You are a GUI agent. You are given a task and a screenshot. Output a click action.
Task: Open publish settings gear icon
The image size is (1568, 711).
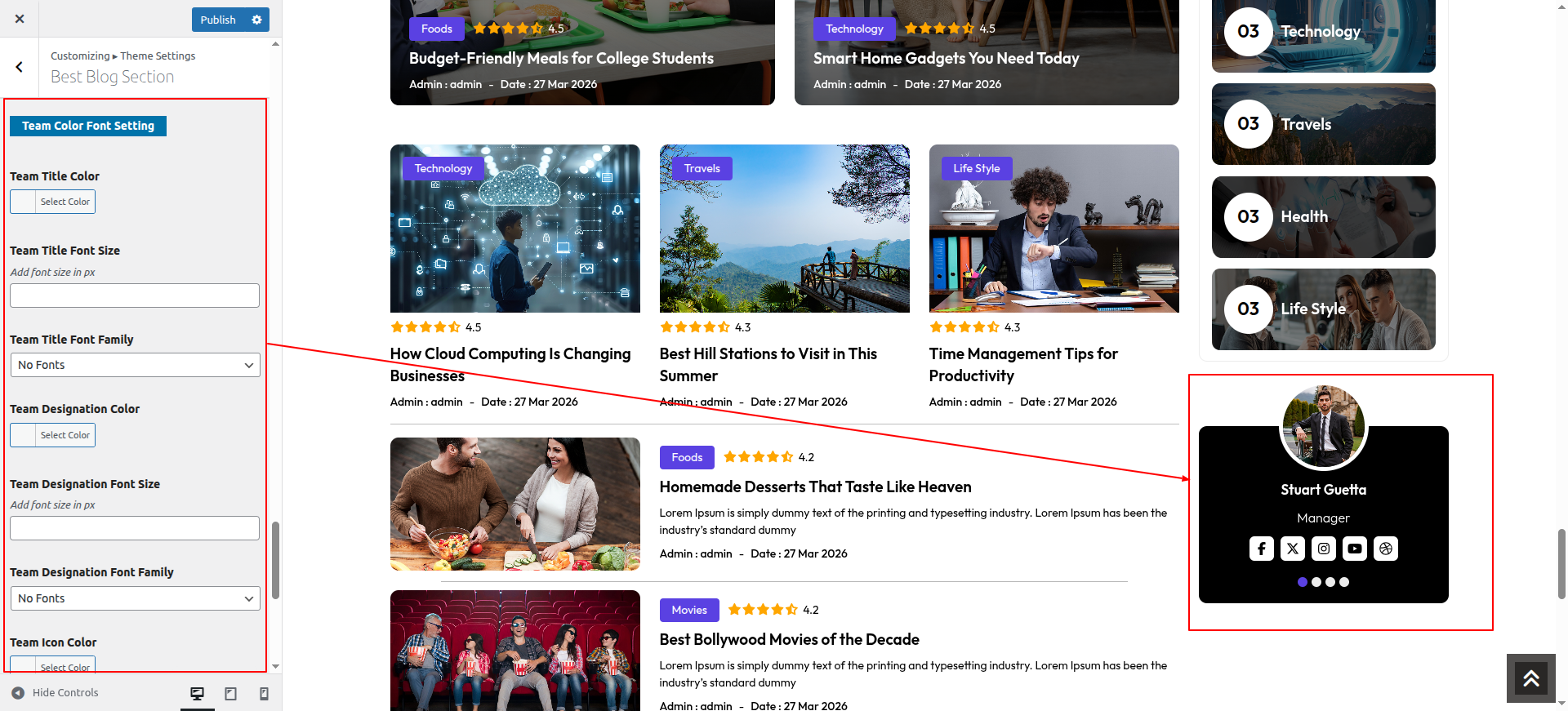[256, 20]
